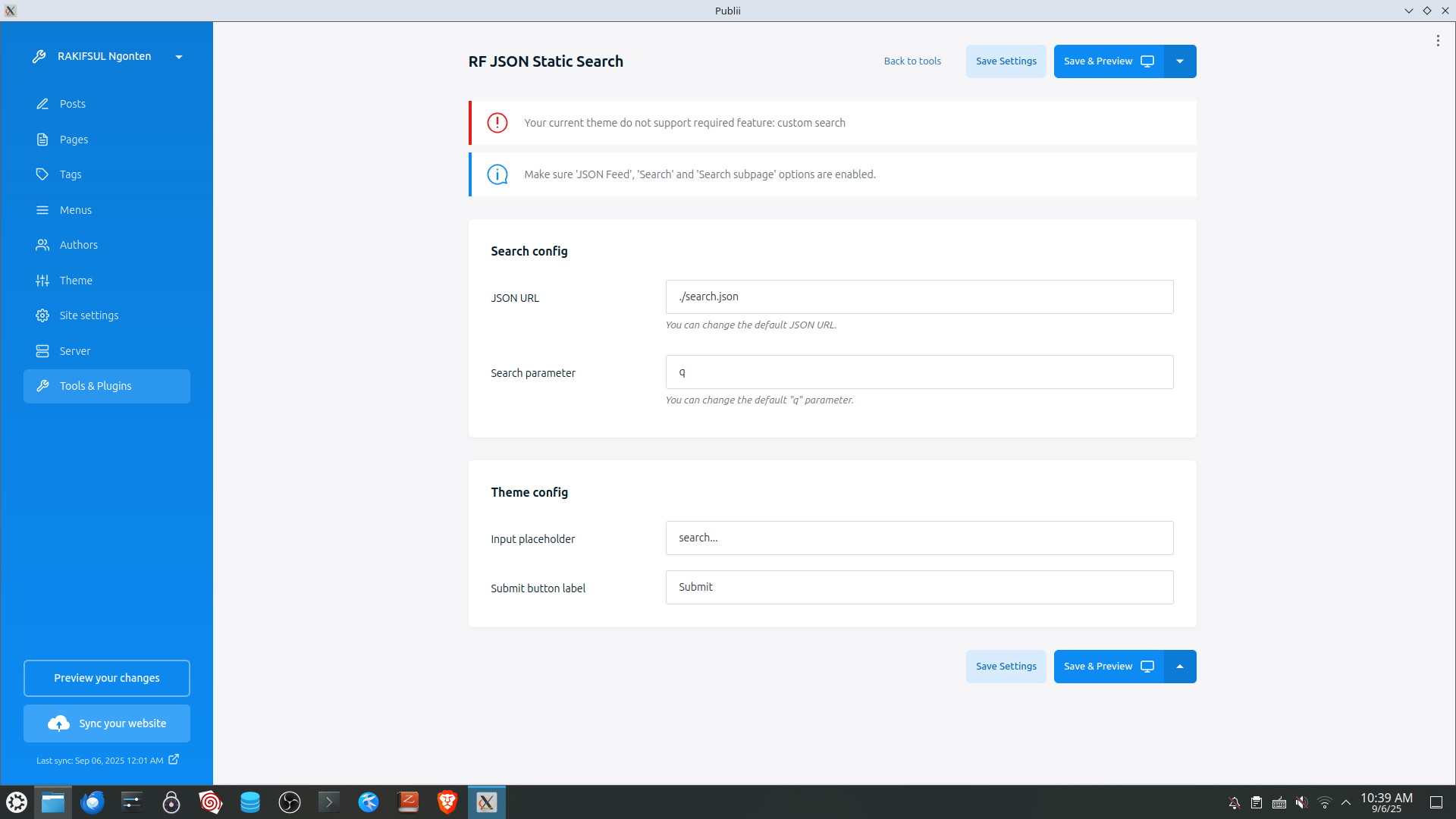Click into the Submit button label field
The height and width of the screenshot is (819, 1456).
click(919, 587)
